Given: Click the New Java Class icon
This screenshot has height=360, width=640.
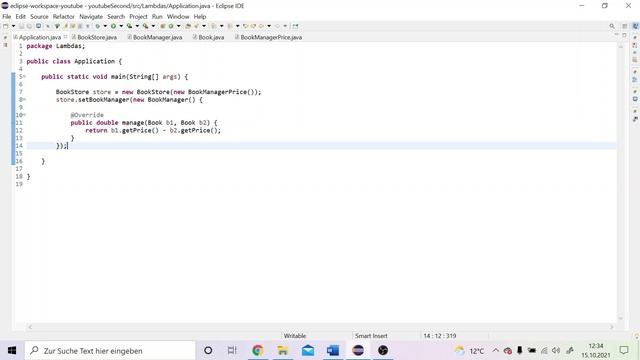Looking at the screenshot, I should 171,26.
